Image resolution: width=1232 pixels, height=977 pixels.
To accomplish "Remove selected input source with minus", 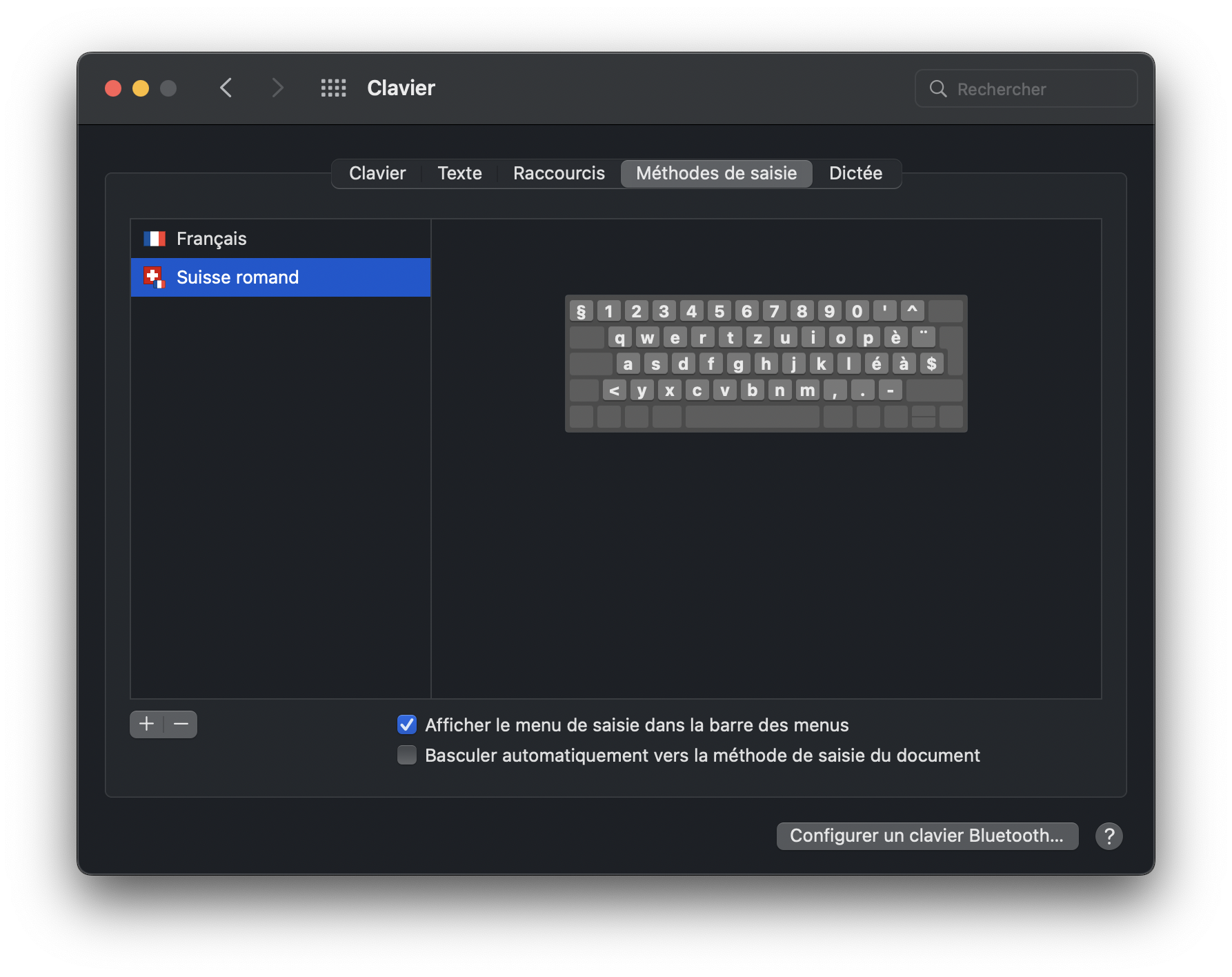I will pyautogui.click(x=181, y=724).
